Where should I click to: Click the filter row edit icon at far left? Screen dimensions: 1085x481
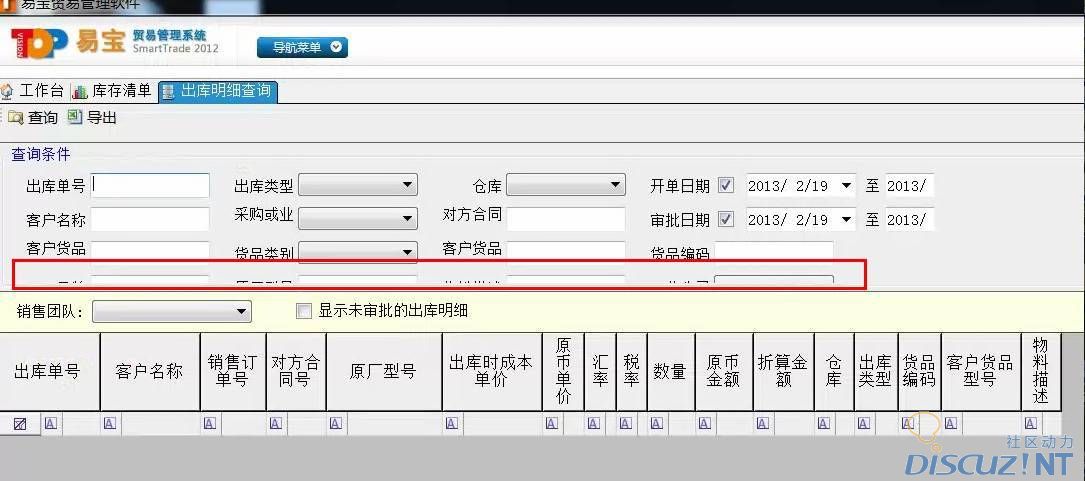point(20,424)
